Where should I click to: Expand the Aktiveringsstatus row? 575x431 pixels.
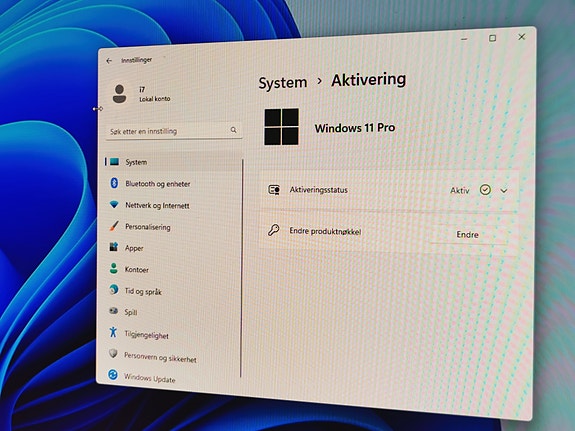pos(389,190)
